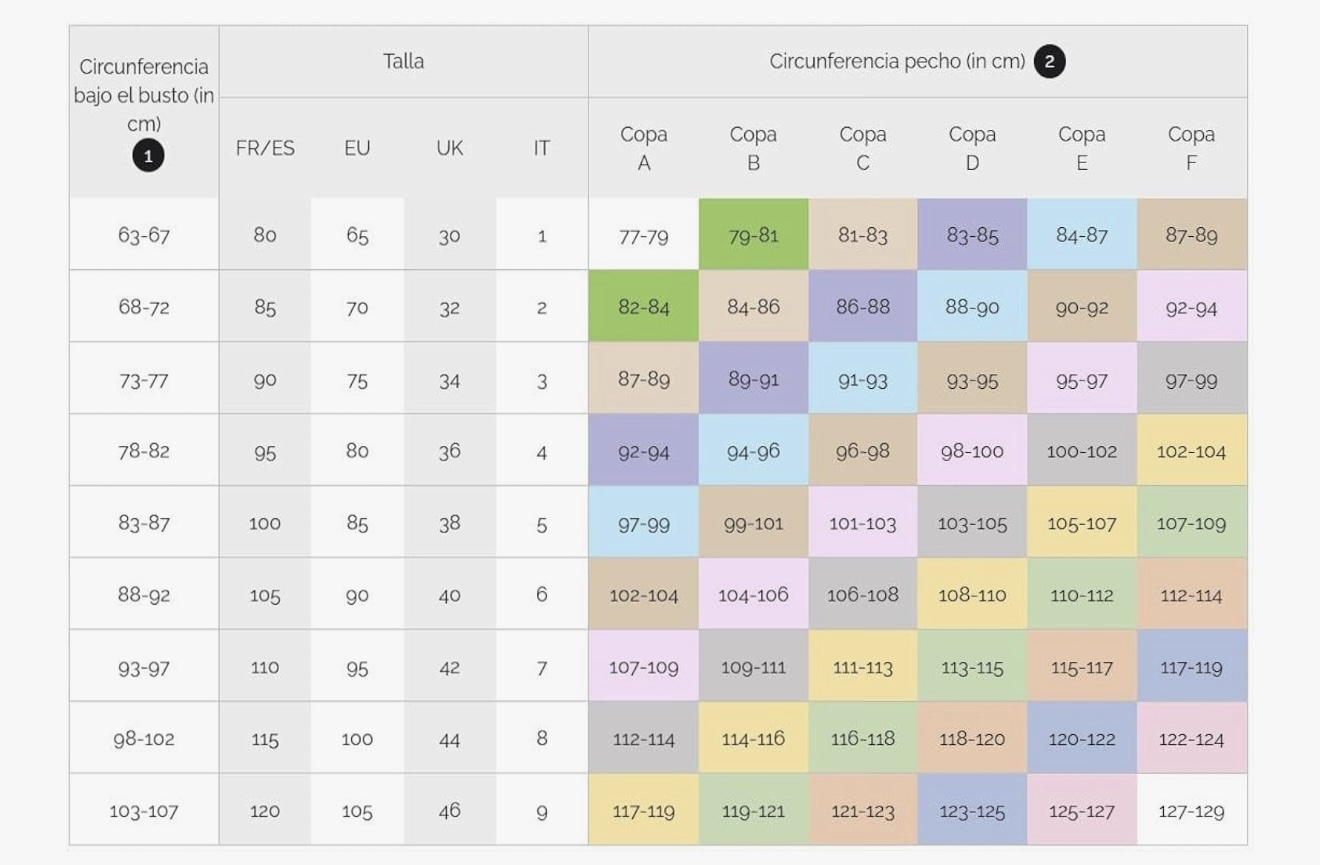Click the Copa D column header

(x=972, y=148)
